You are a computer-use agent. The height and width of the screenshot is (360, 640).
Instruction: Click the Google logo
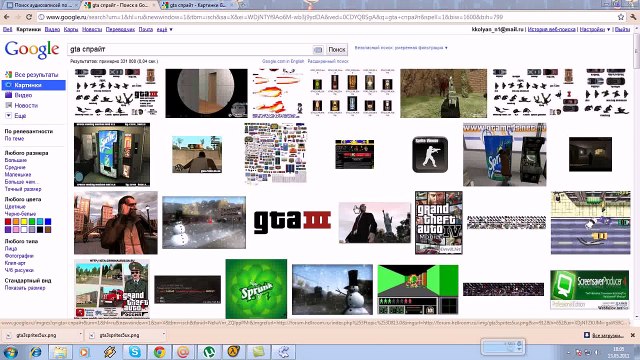32,50
